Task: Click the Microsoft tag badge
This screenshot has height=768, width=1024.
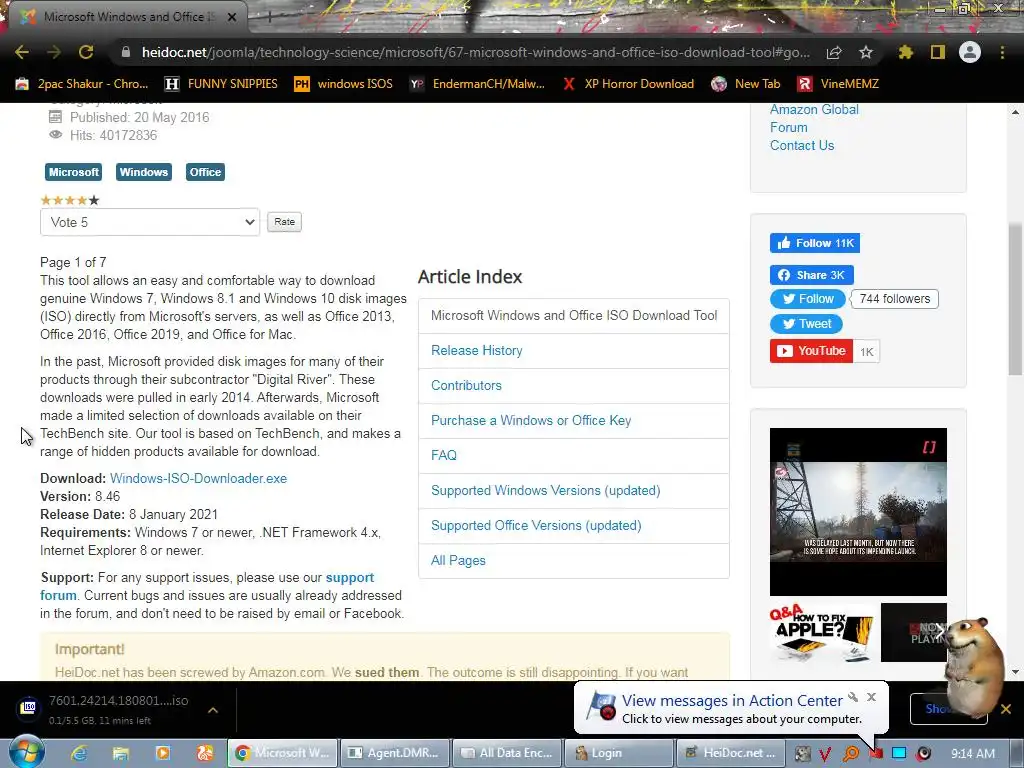Action: point(74,172)
